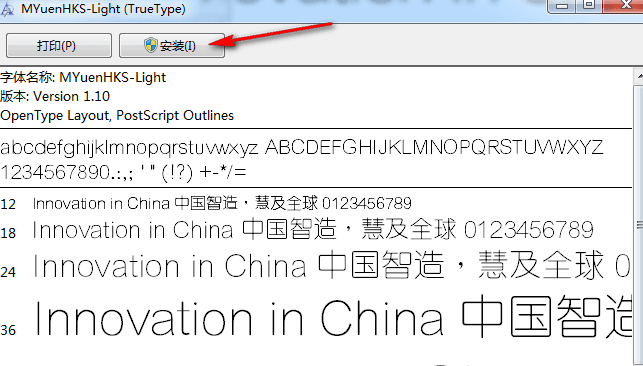Click the 12-point Innovation in China sample
This screenshot has height=366, width=643.
[x=222, y=203]
